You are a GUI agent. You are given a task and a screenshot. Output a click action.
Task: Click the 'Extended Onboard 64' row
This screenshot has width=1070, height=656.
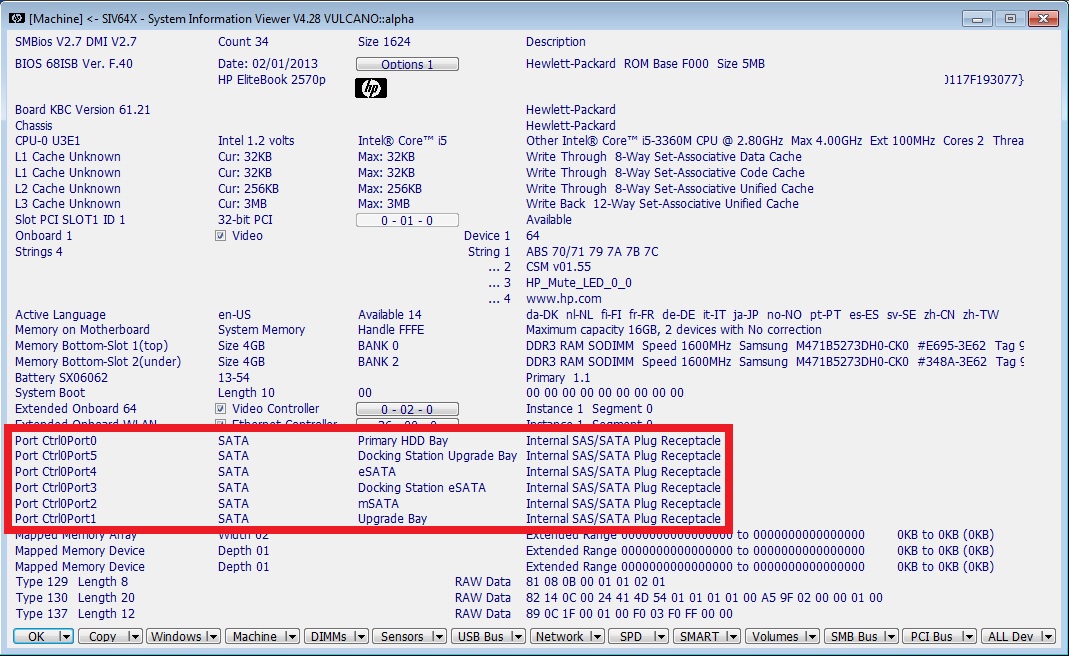76,408
